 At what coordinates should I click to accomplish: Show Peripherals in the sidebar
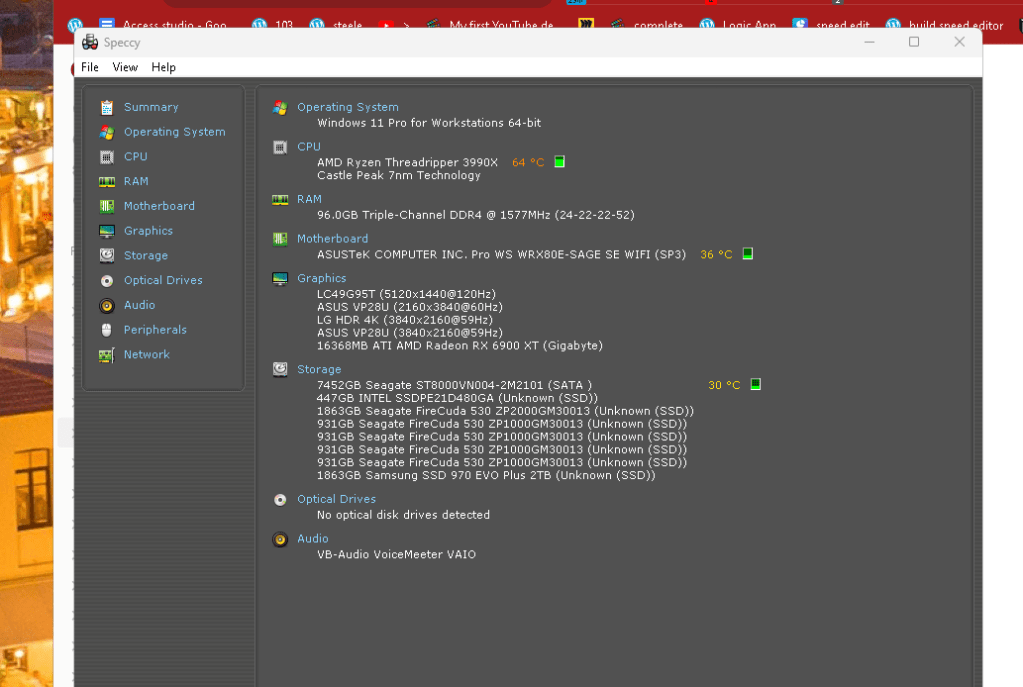155,330
